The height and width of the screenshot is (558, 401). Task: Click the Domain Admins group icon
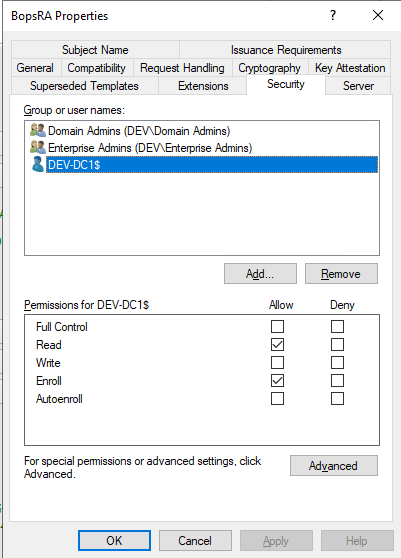point(38,131)
